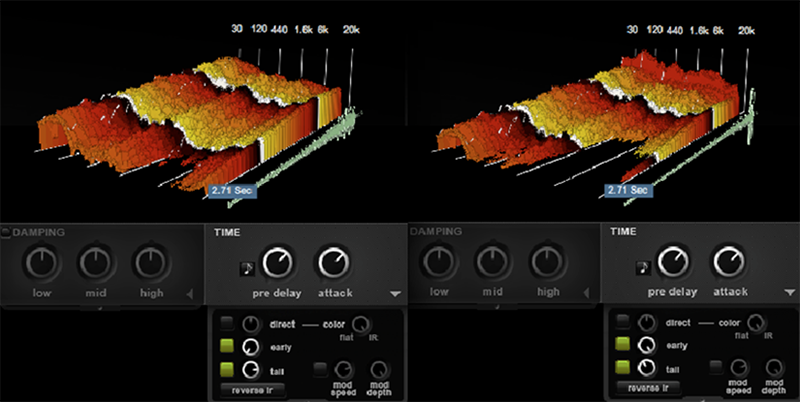Open the left DAMPING section header
This screenshot has height=402, width=800.
click(40, 232)
